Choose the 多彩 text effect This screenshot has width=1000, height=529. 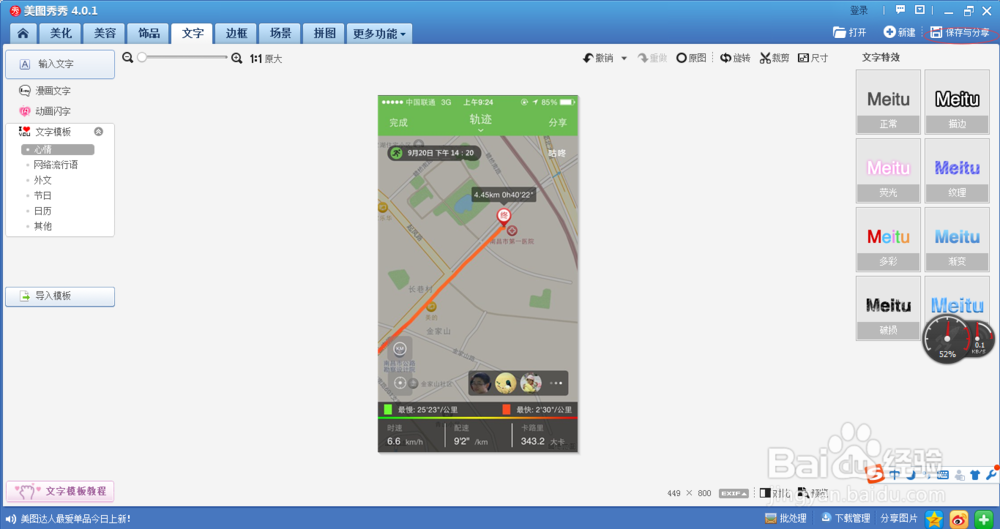pyautogui.click(x=888, y=239)
